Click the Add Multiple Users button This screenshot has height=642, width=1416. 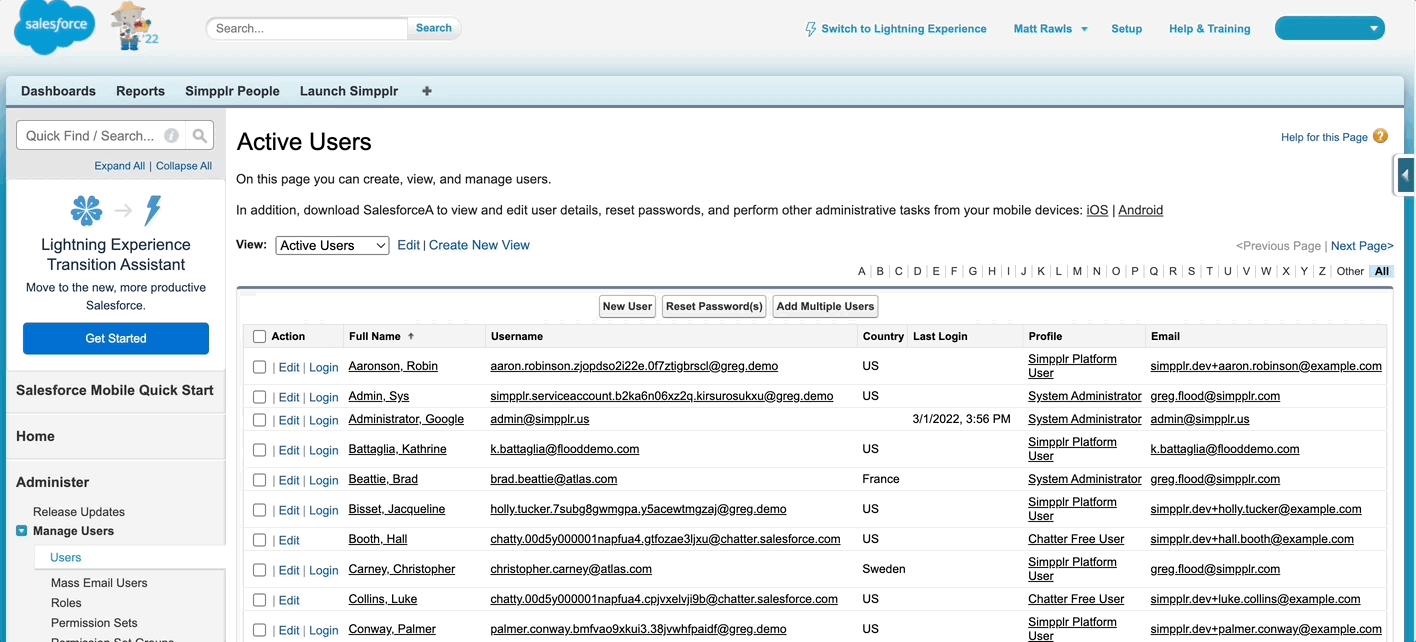[825, 306]
